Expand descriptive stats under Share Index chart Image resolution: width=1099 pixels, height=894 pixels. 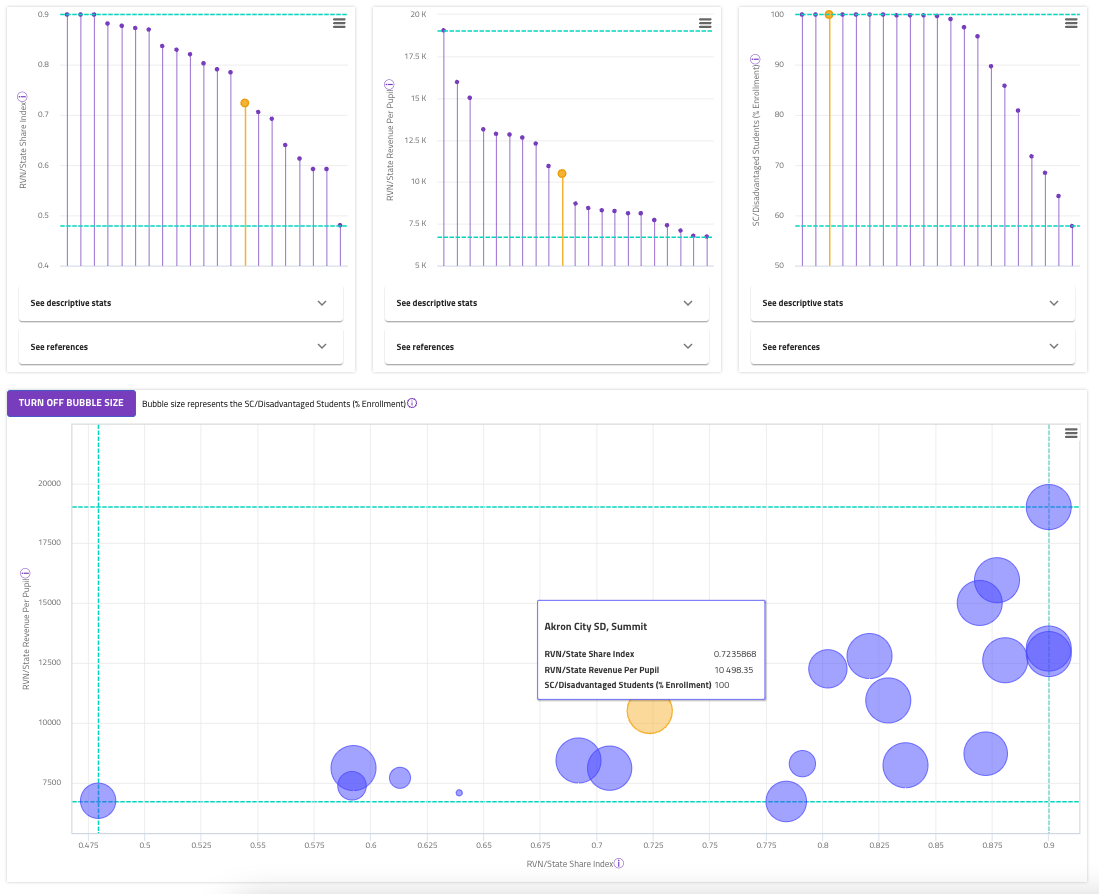[181, 303]
